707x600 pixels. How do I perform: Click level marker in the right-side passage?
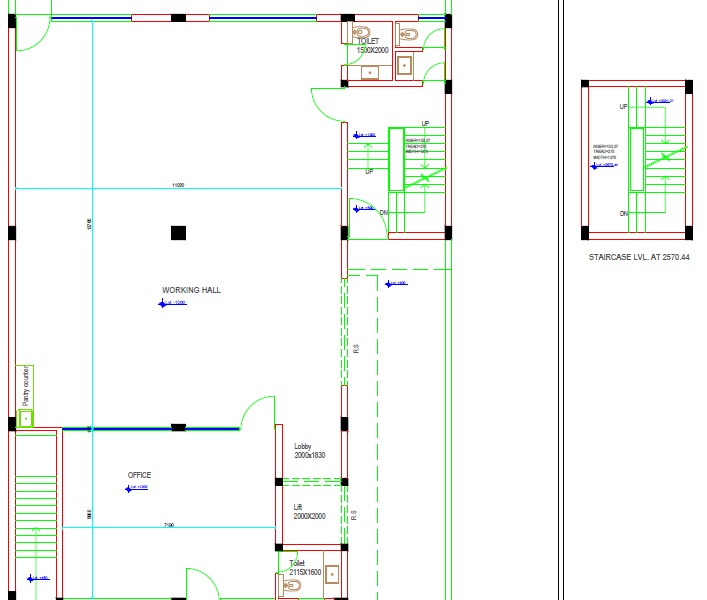pos(396,284)
